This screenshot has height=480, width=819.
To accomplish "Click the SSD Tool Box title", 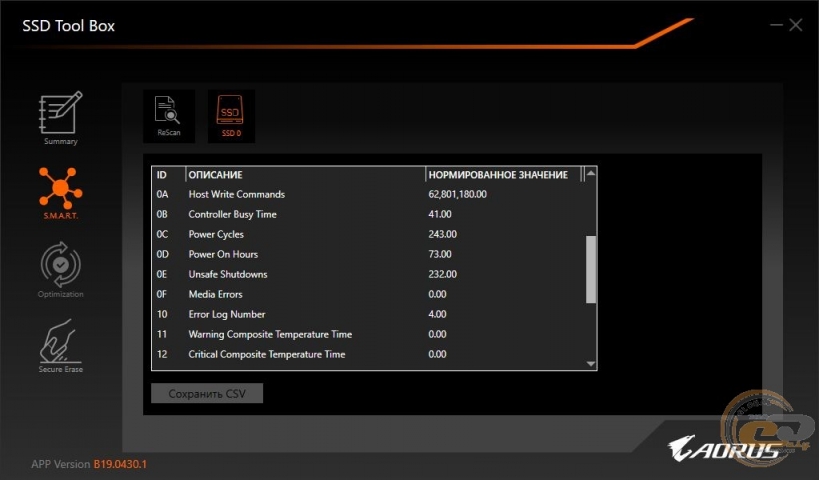I will [68, 26].
